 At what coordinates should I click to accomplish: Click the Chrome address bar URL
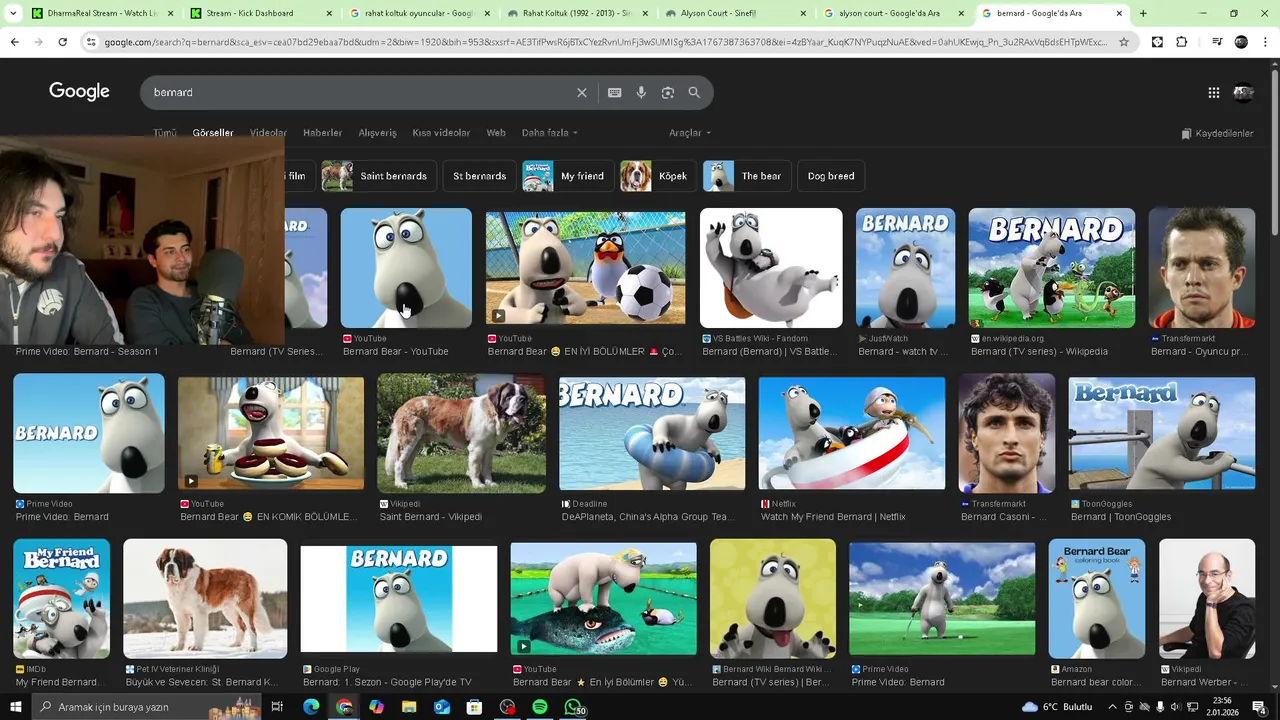click(x=605, y=42)
